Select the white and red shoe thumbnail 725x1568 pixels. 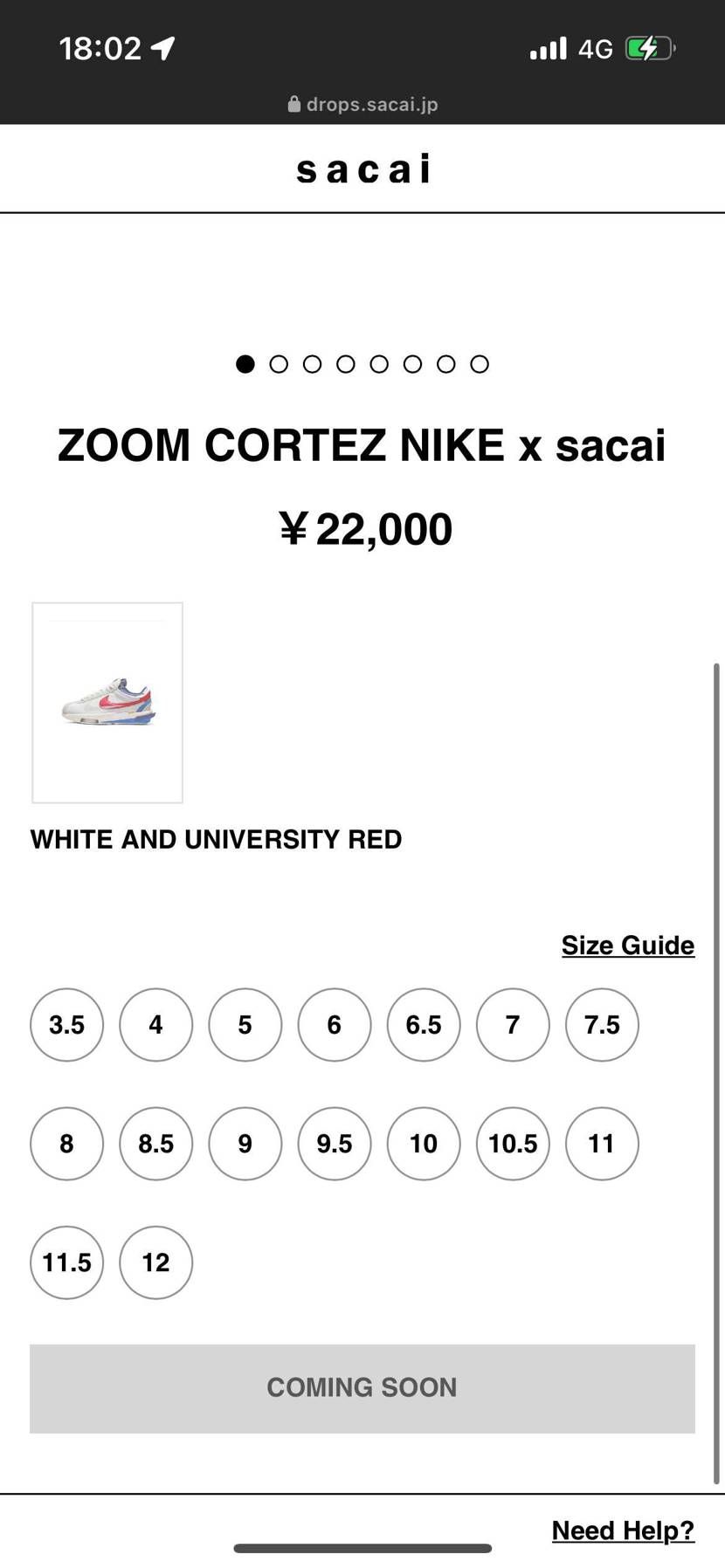coord(107,702)
